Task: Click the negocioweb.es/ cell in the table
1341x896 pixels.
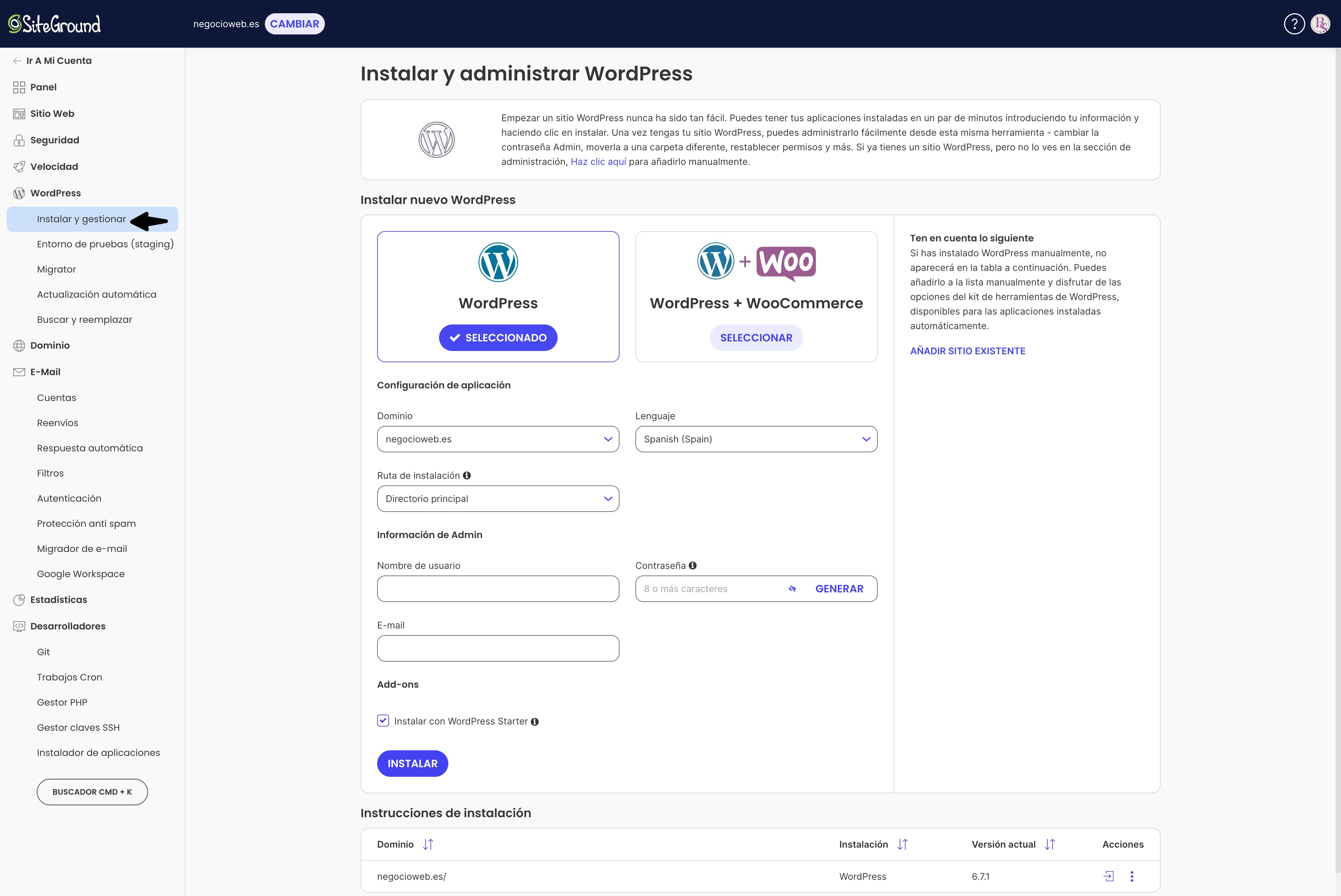Action: (x=412, y=877)
